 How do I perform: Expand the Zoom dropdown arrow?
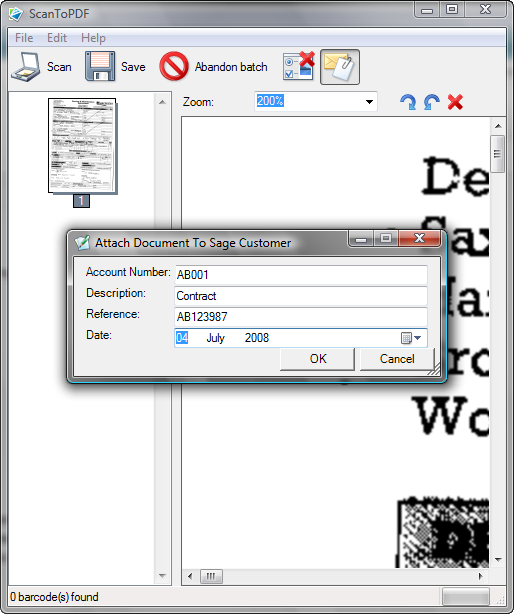point(369,102)
